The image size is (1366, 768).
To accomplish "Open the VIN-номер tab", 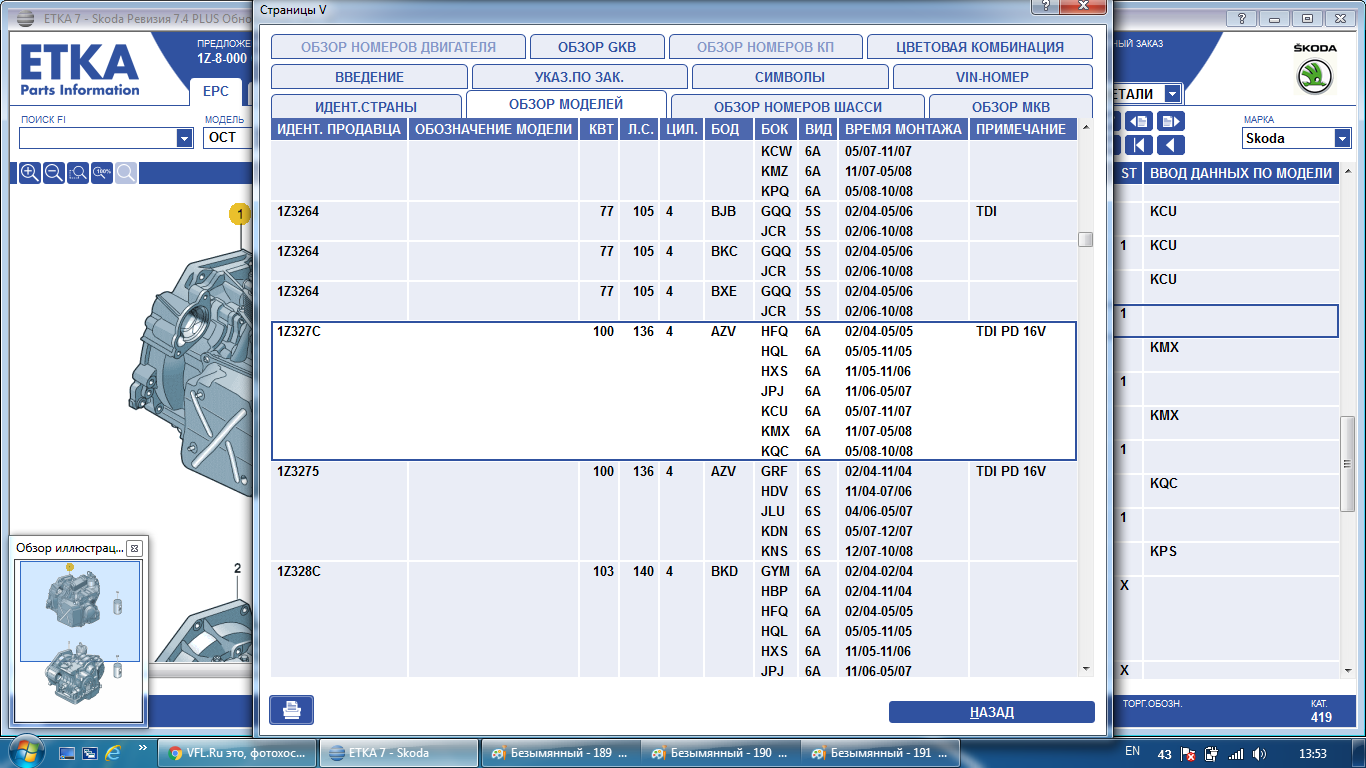I will (992, 77).
